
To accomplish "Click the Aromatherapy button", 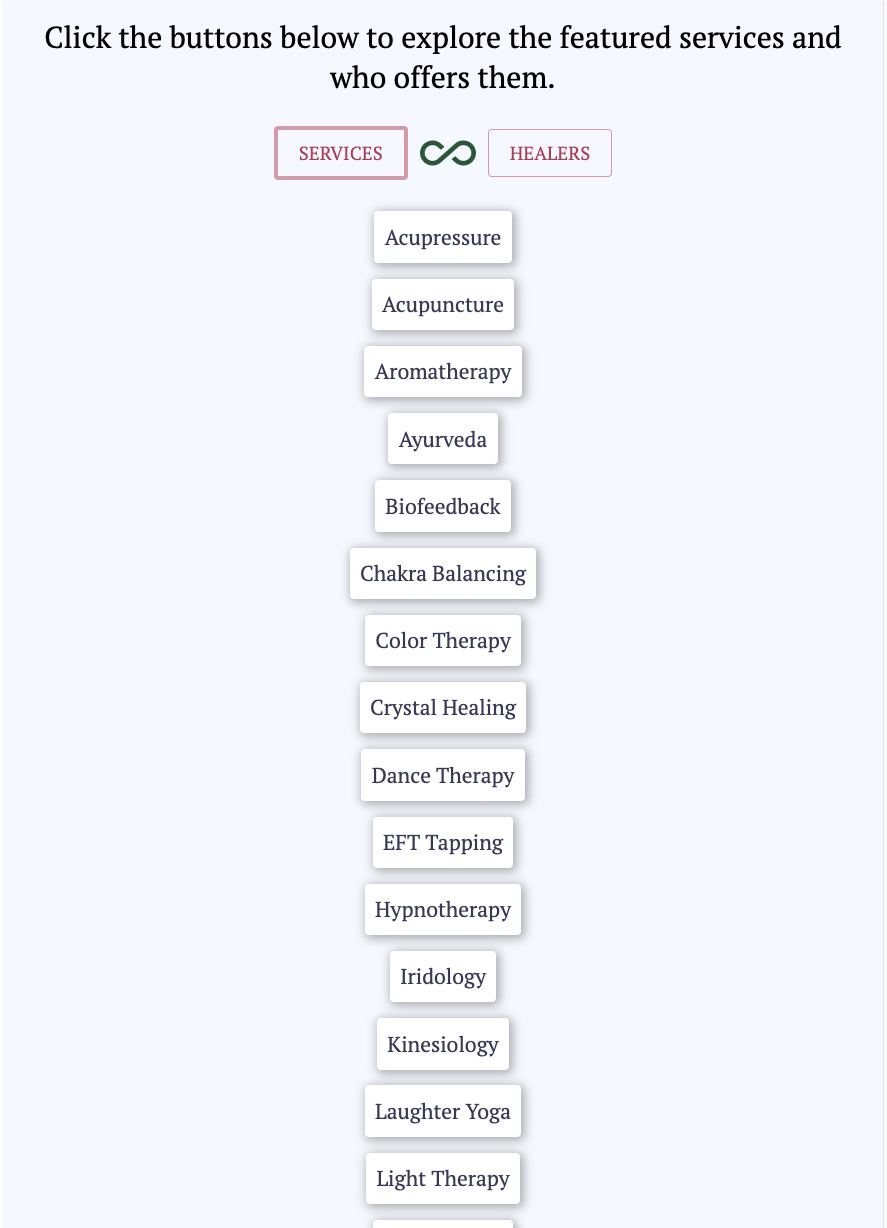I will coord(442,371).
